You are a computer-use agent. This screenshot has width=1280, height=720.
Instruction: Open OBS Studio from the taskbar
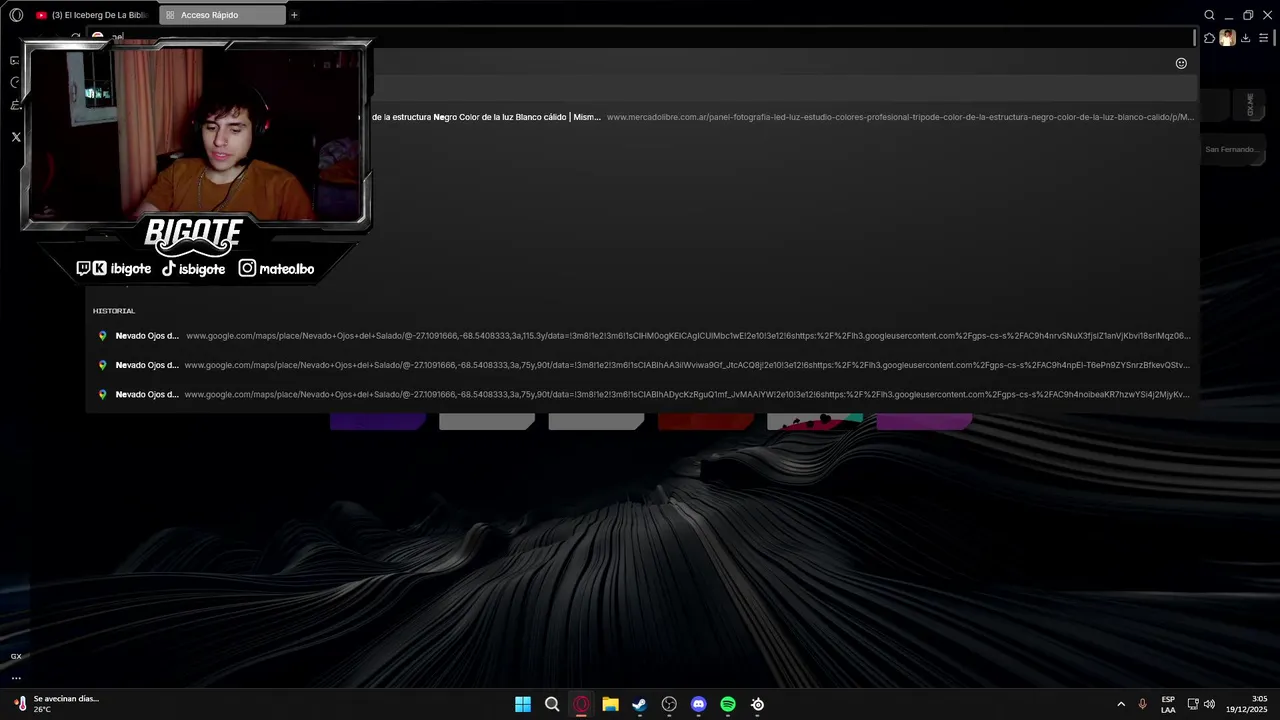(x=669, y=704)
